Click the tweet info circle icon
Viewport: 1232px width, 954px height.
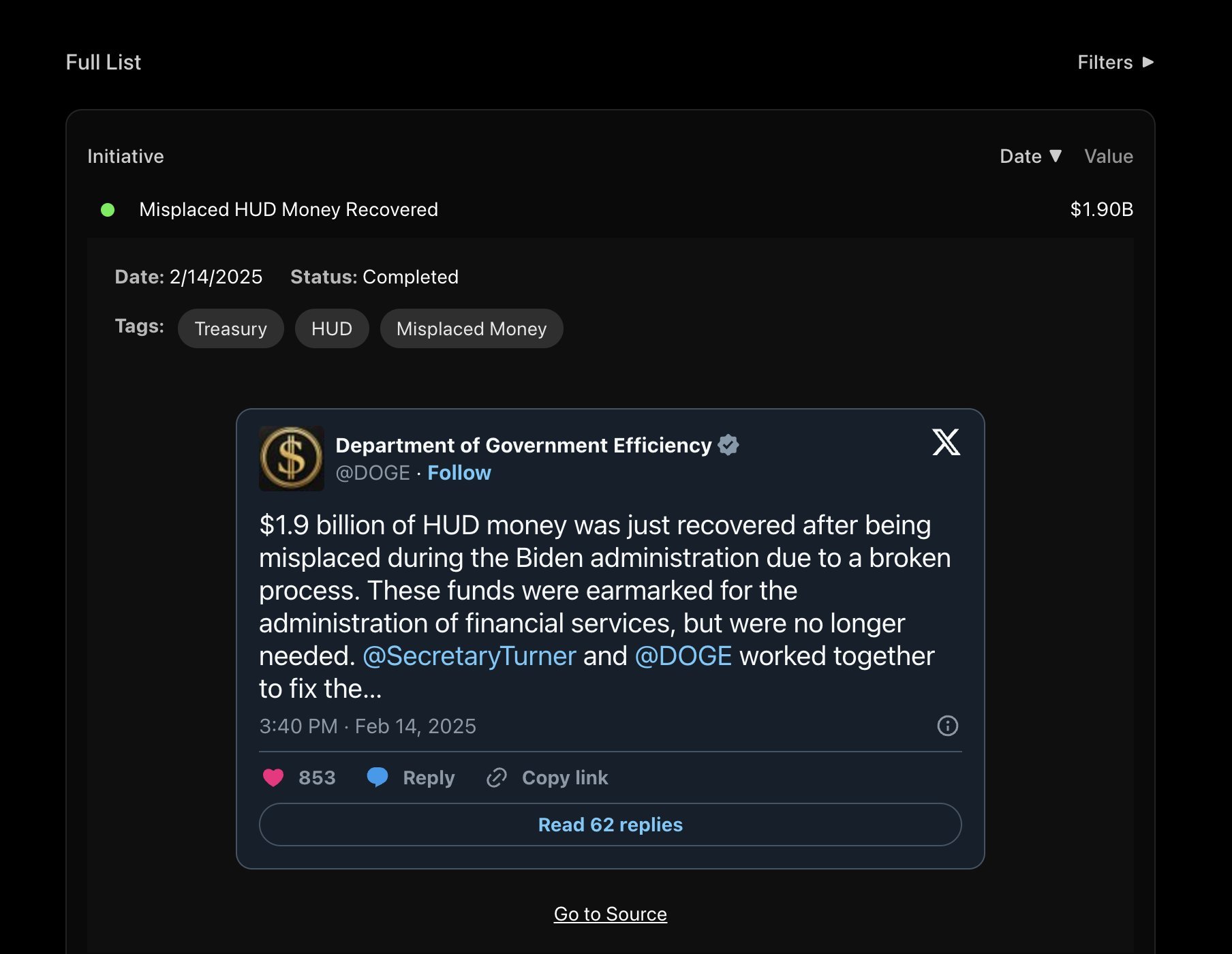pyautogui.click(x=947, y=726)
